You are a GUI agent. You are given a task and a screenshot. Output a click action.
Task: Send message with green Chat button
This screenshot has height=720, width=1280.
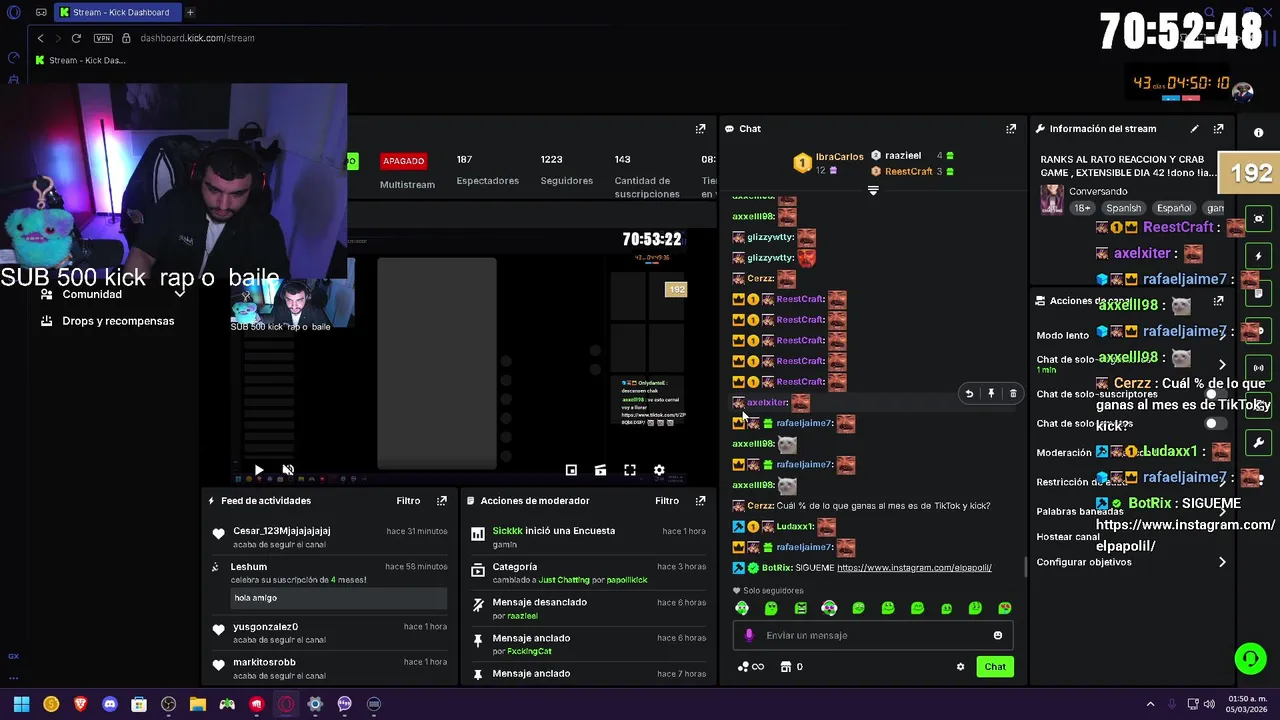[995, 667]
